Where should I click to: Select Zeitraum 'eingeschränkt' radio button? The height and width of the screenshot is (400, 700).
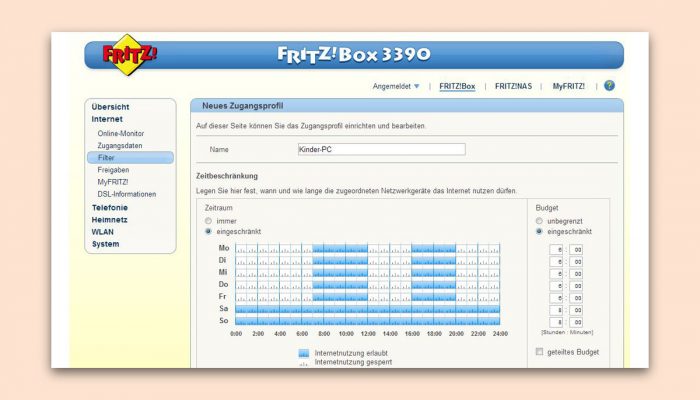pos(208,231)
